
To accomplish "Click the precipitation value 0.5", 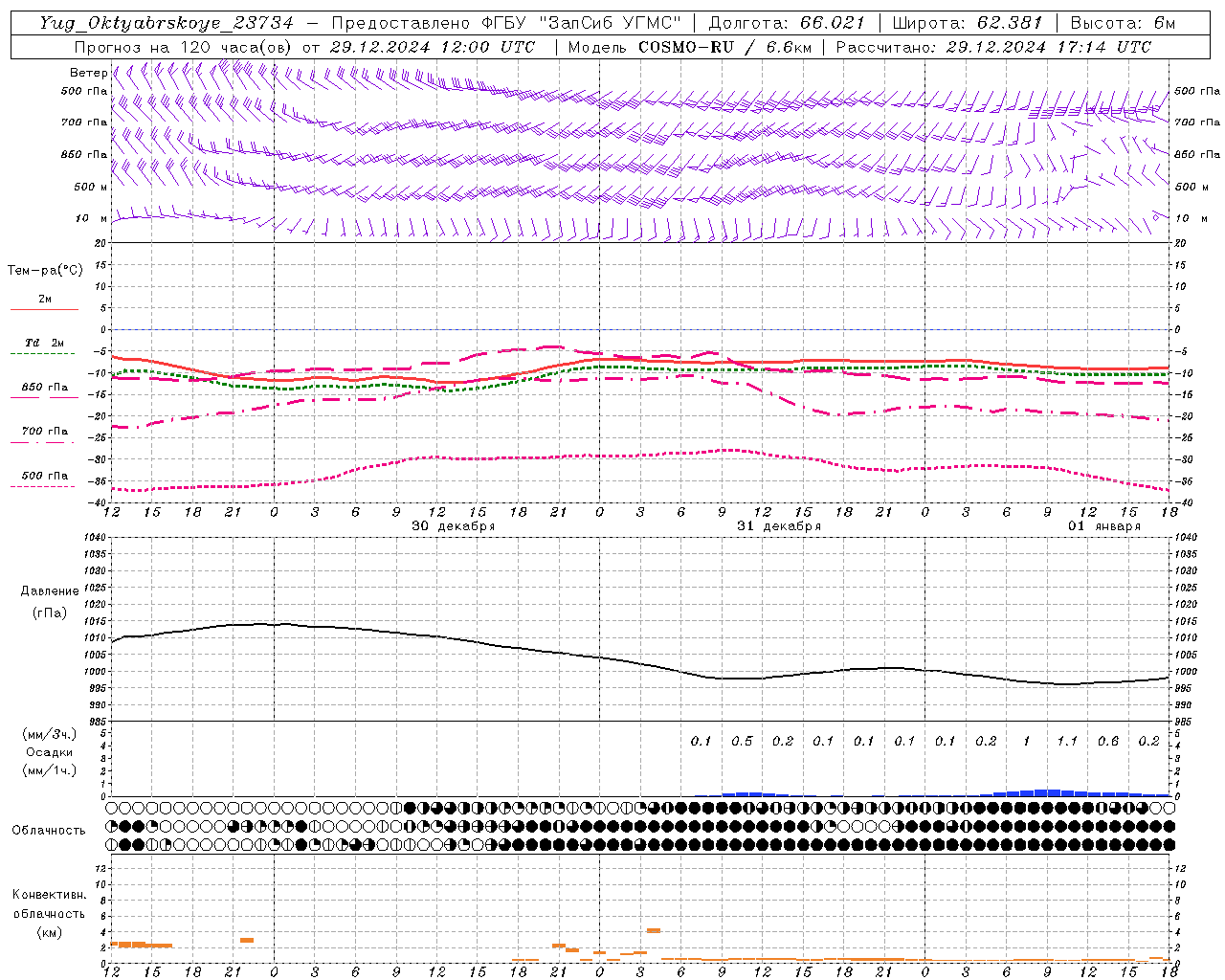I will click(742, 741).
